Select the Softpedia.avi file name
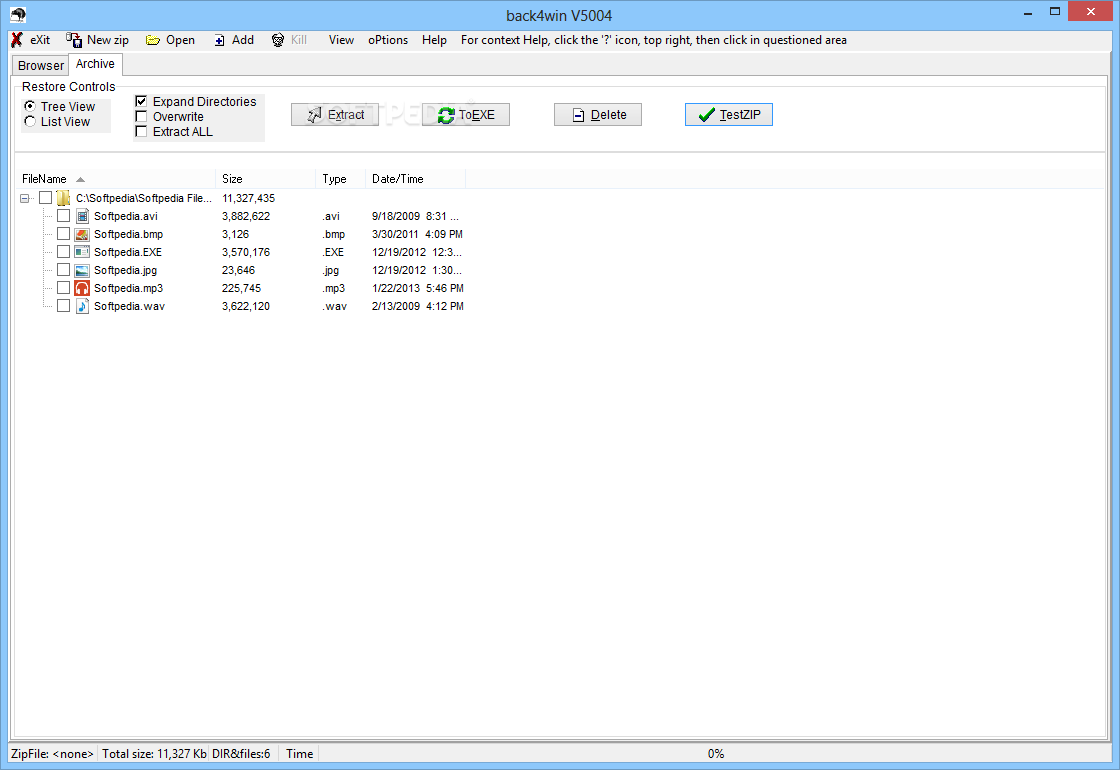Image resolution: width=1120 pixels, height=770 pixels. point(126,216)
